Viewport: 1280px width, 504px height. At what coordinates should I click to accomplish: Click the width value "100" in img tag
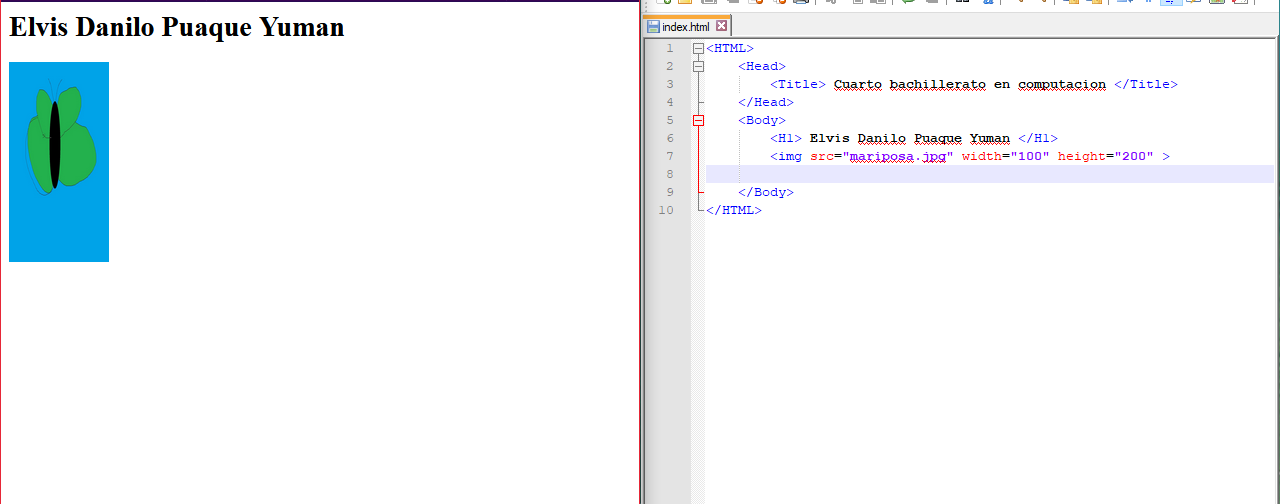click(x=1029, y=156)
